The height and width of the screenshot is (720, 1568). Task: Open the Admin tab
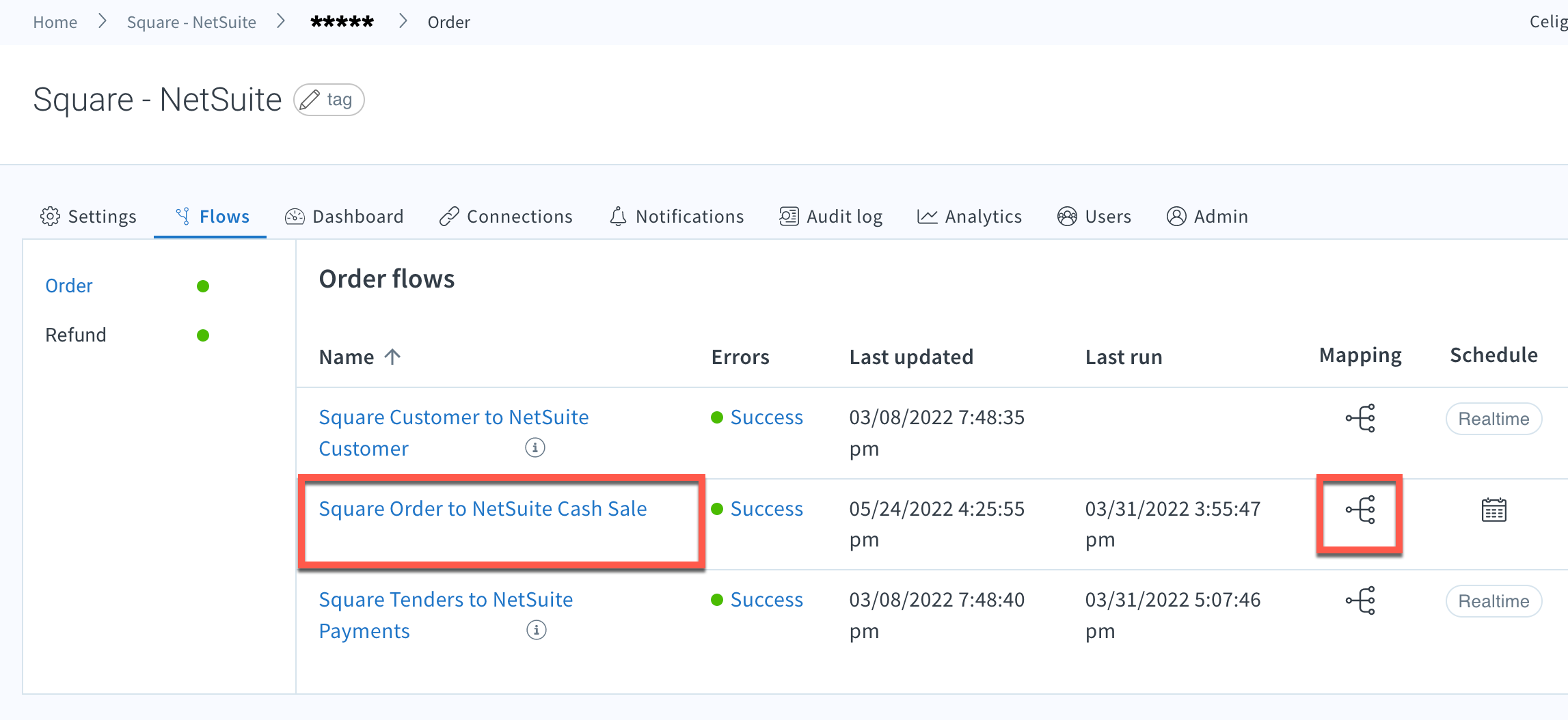coord(1207,217)
